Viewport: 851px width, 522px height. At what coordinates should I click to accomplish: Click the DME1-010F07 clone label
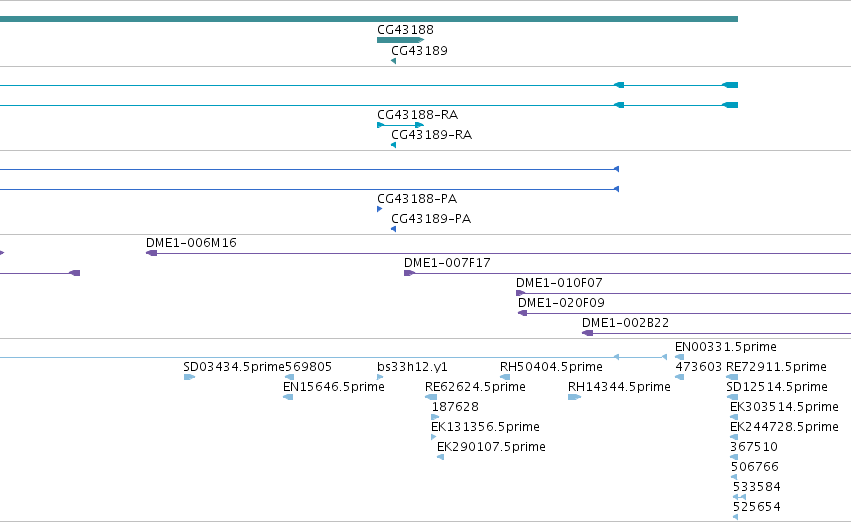pyautogui.click(x=559, y=283)
